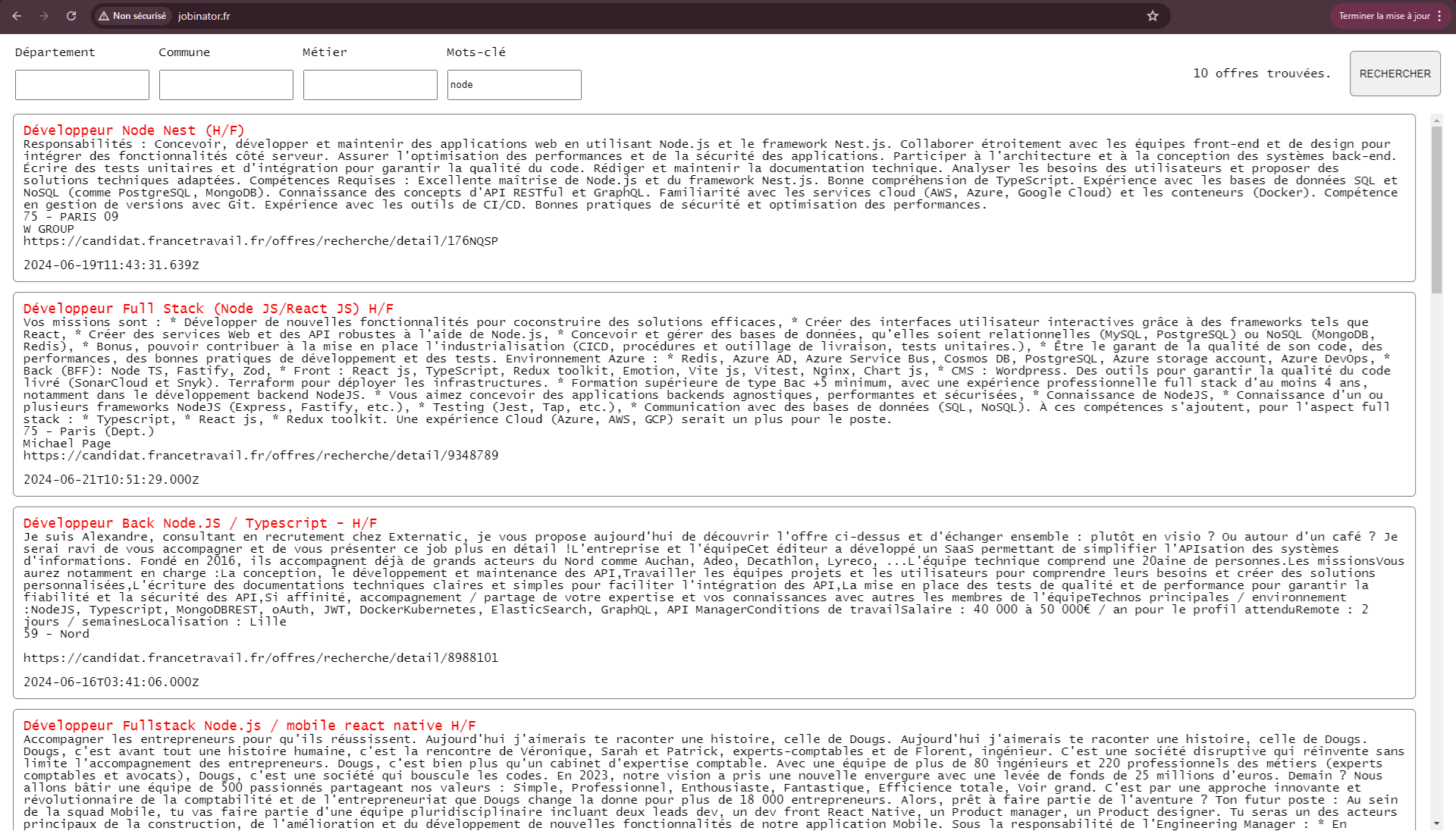Click the francetravail URL ending 9348789

260,456
